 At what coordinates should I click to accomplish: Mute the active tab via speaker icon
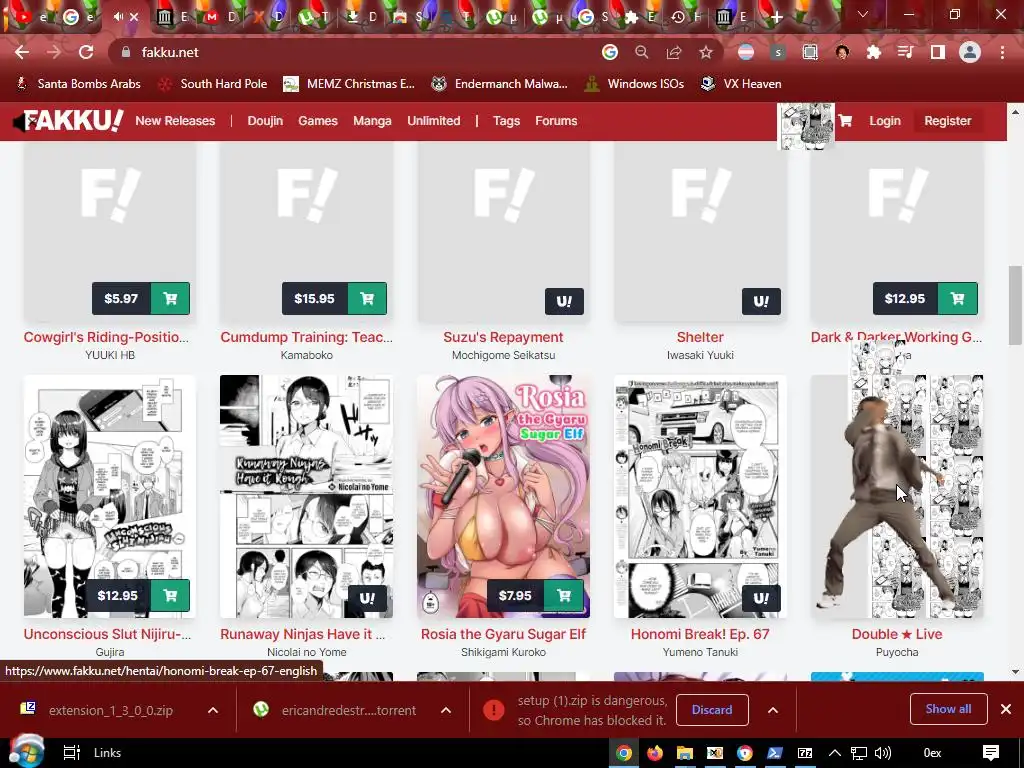(x=118, y=16)
